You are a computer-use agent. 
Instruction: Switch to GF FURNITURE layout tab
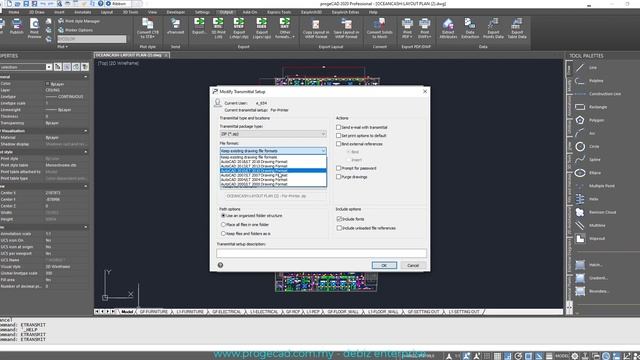(x=154, y=312)
